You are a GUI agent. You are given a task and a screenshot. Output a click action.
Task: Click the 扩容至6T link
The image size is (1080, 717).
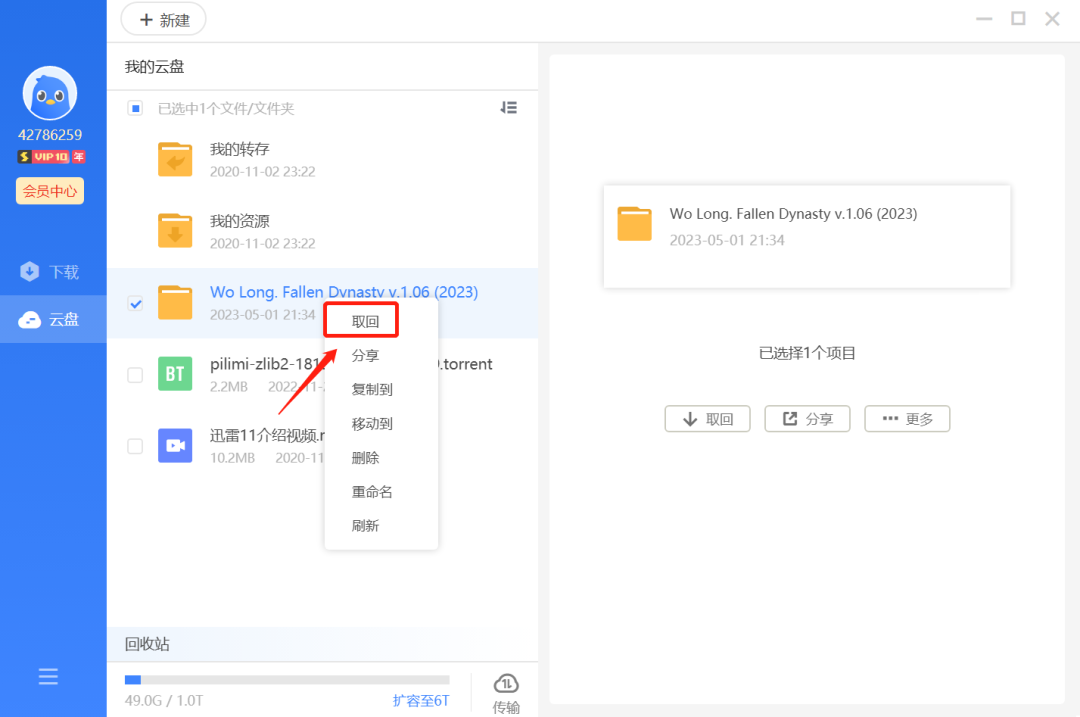[421, 700]
